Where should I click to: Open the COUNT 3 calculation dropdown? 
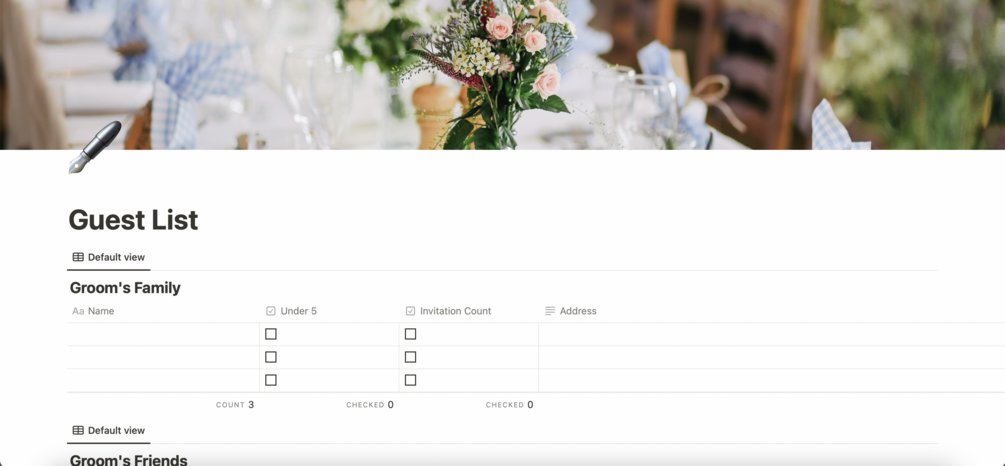pyautogui.click(x=235, y=404)
